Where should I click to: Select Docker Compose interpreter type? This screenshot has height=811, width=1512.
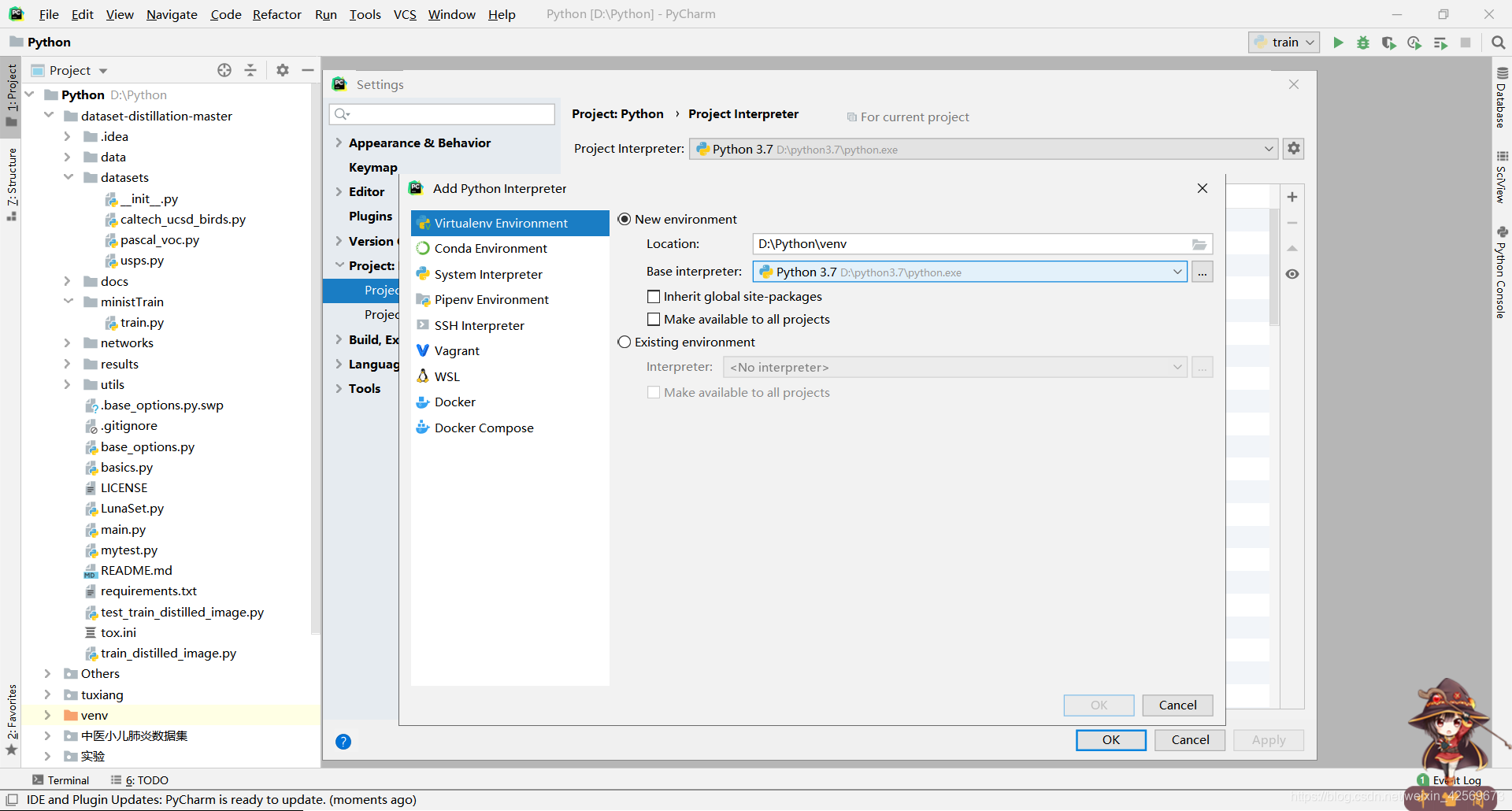point(510,428)
